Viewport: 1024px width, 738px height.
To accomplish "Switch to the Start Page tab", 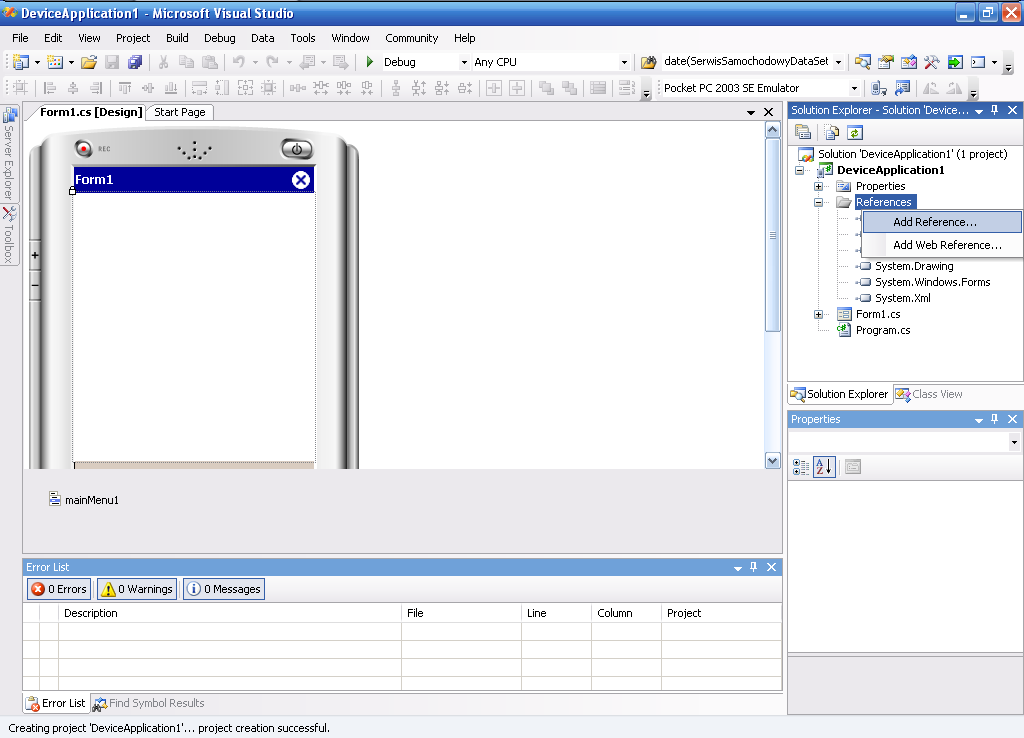I will [x=180, y=112].
